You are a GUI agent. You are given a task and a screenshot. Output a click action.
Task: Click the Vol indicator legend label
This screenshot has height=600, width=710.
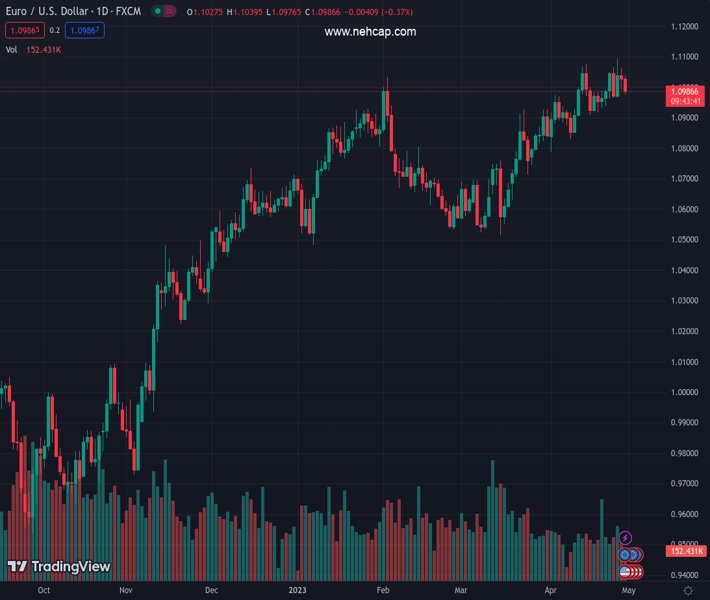click(11, 49)
